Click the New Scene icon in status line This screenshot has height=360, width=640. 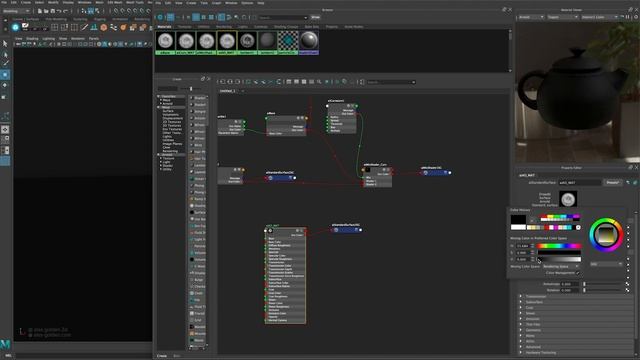pos(39,11)
